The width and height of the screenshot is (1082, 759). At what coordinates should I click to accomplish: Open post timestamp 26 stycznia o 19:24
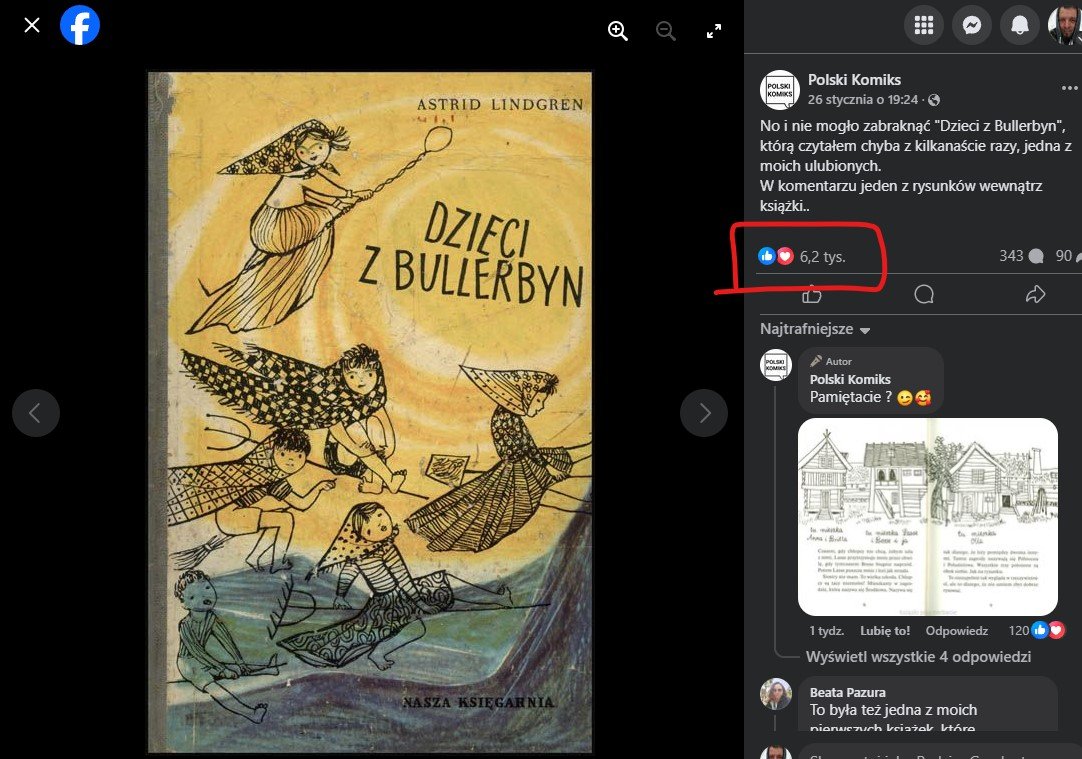[x=863, y=100]
